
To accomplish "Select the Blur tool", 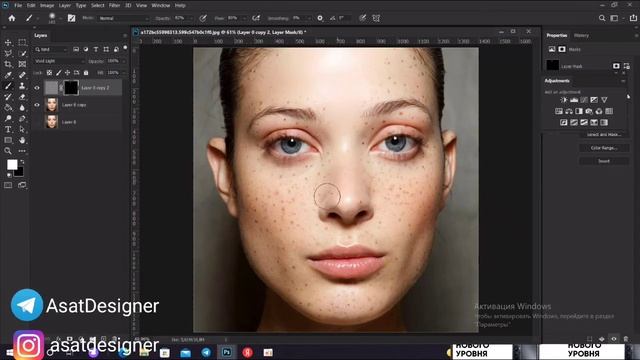I will tap(22, 108).
